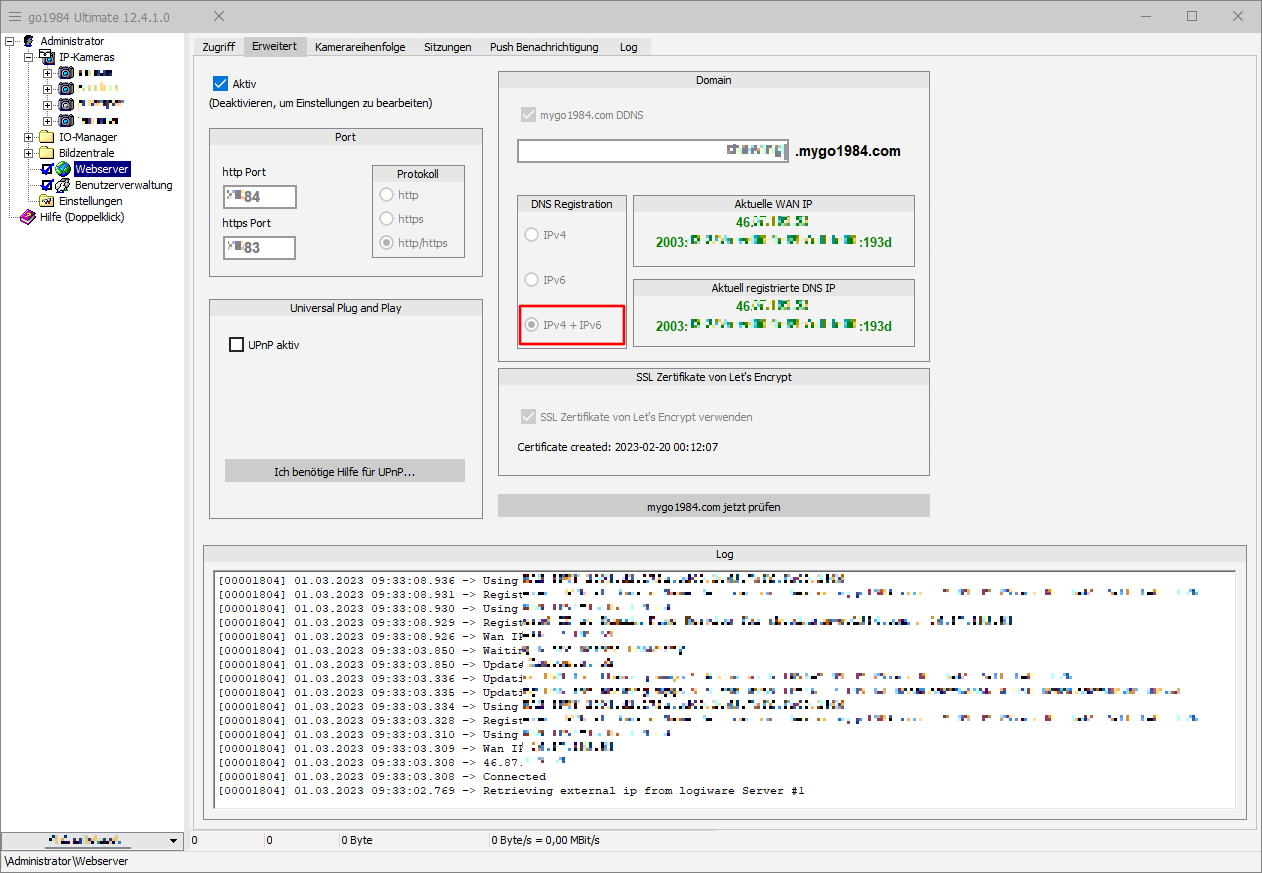Viewport: 1262px width, 873px height.
Task: Select the Webserver globe icon
Action: (64, 169)
